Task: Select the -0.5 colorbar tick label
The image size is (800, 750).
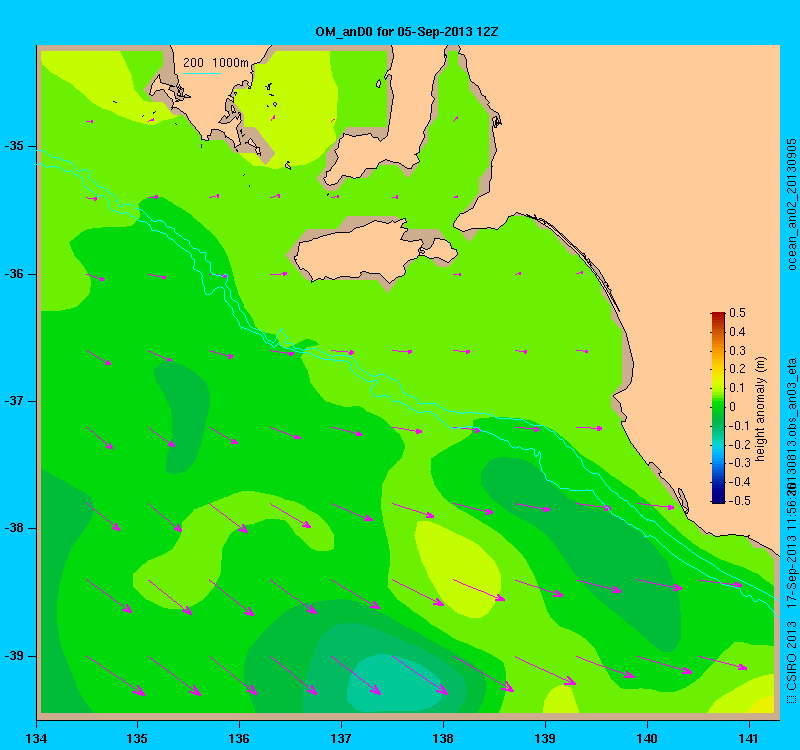Action: (x=739, y=501)
